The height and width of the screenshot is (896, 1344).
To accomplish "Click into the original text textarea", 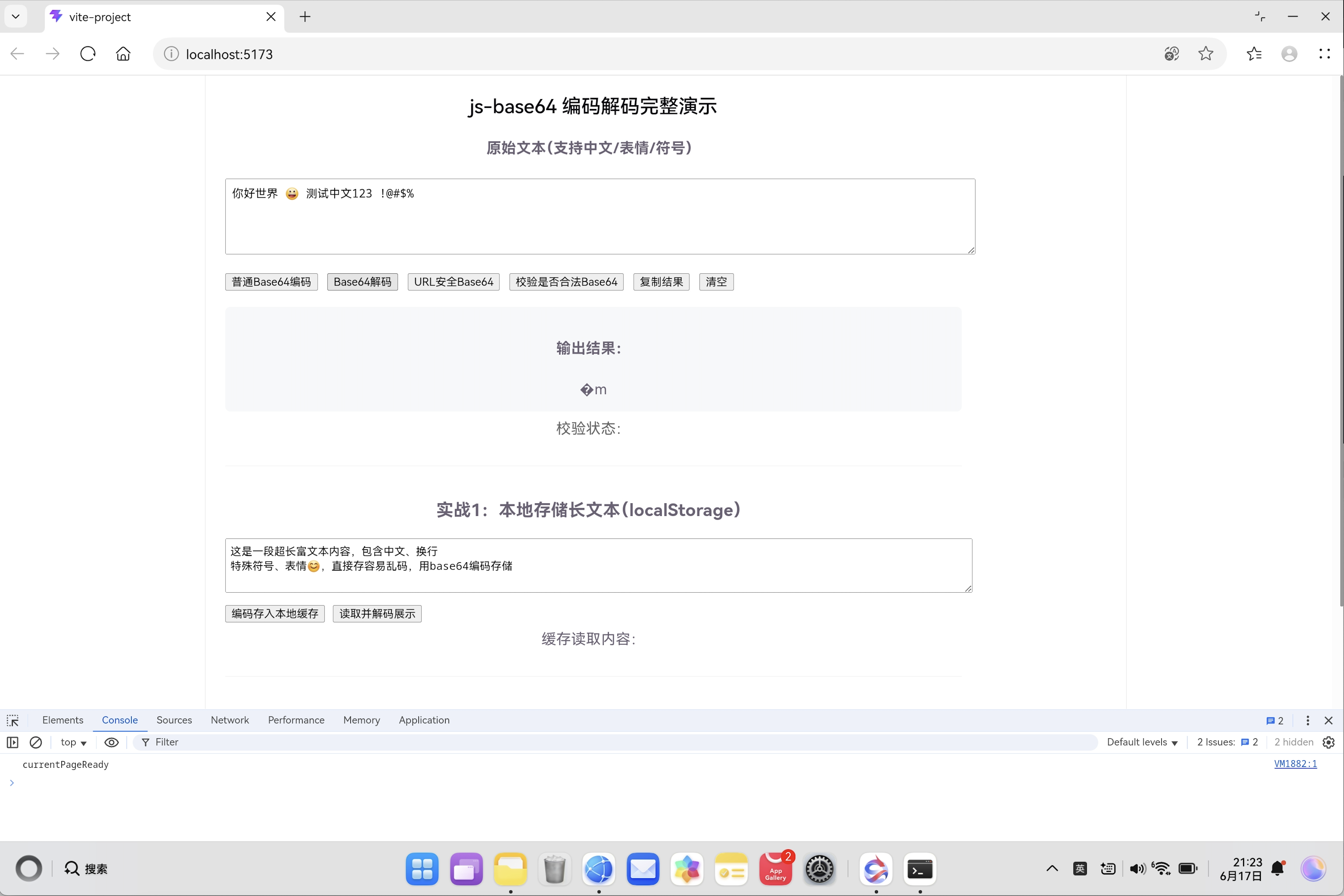I will tap(600, 216).
